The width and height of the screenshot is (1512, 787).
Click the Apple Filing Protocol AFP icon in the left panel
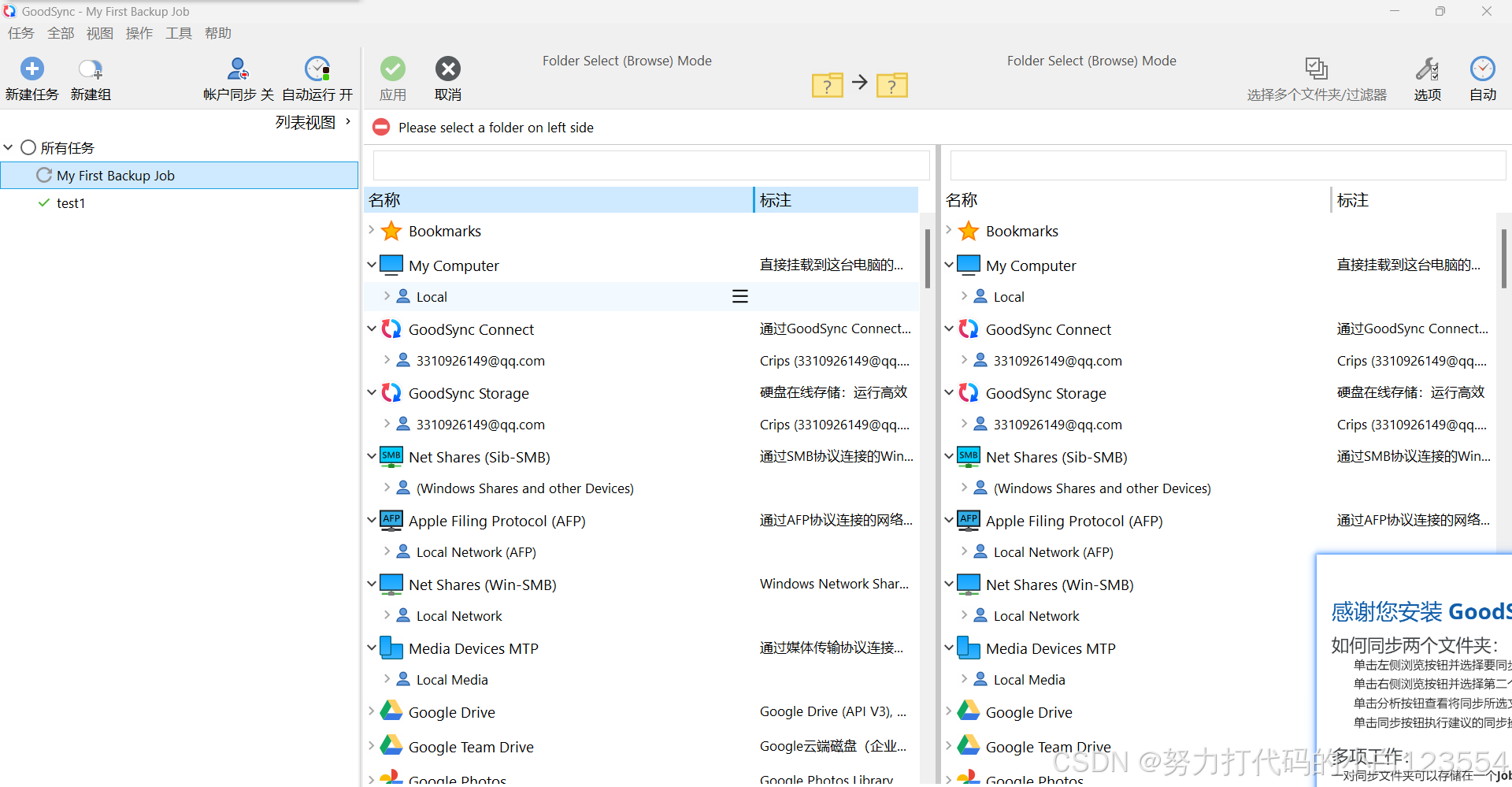(x=391, y=520)
